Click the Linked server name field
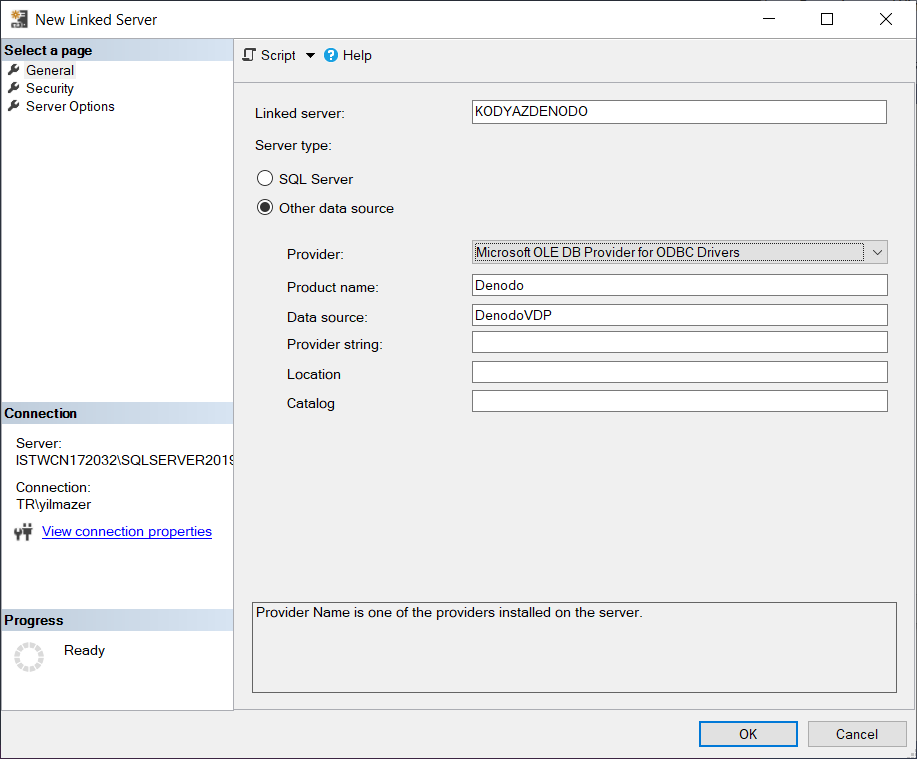 [679, 112]
